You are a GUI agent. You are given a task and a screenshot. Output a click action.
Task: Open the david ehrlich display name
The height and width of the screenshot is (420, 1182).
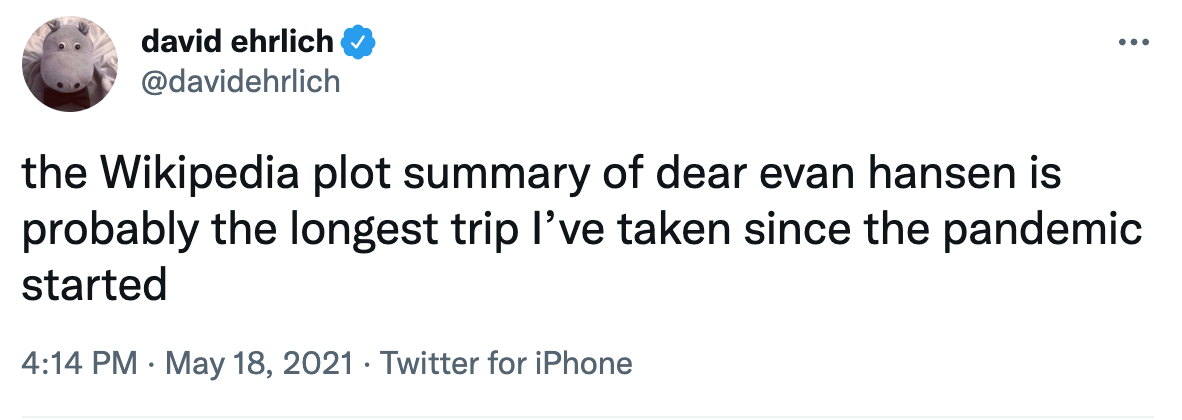pos(238,42)
